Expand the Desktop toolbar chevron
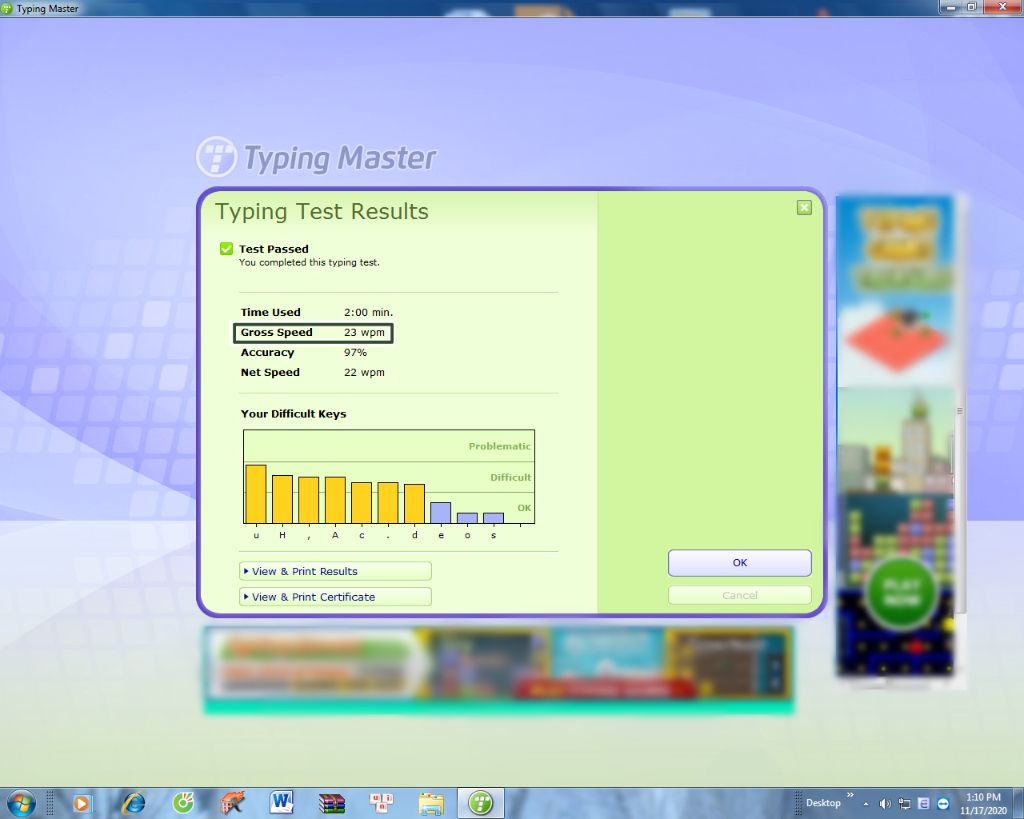The width and height of the screenshot is (1024, 819). click(850, 795)
